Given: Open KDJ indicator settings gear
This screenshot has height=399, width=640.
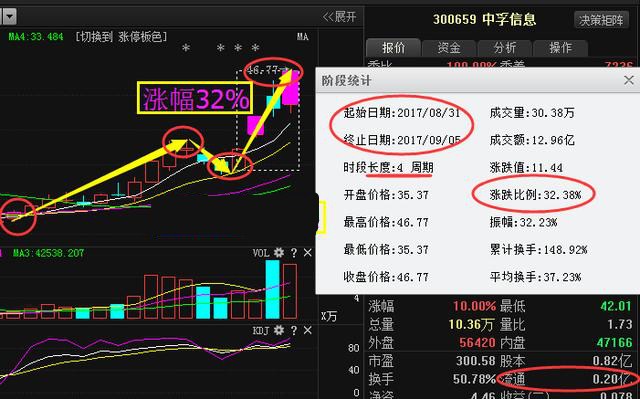Looking at the screenshot, I should [279, 330].
